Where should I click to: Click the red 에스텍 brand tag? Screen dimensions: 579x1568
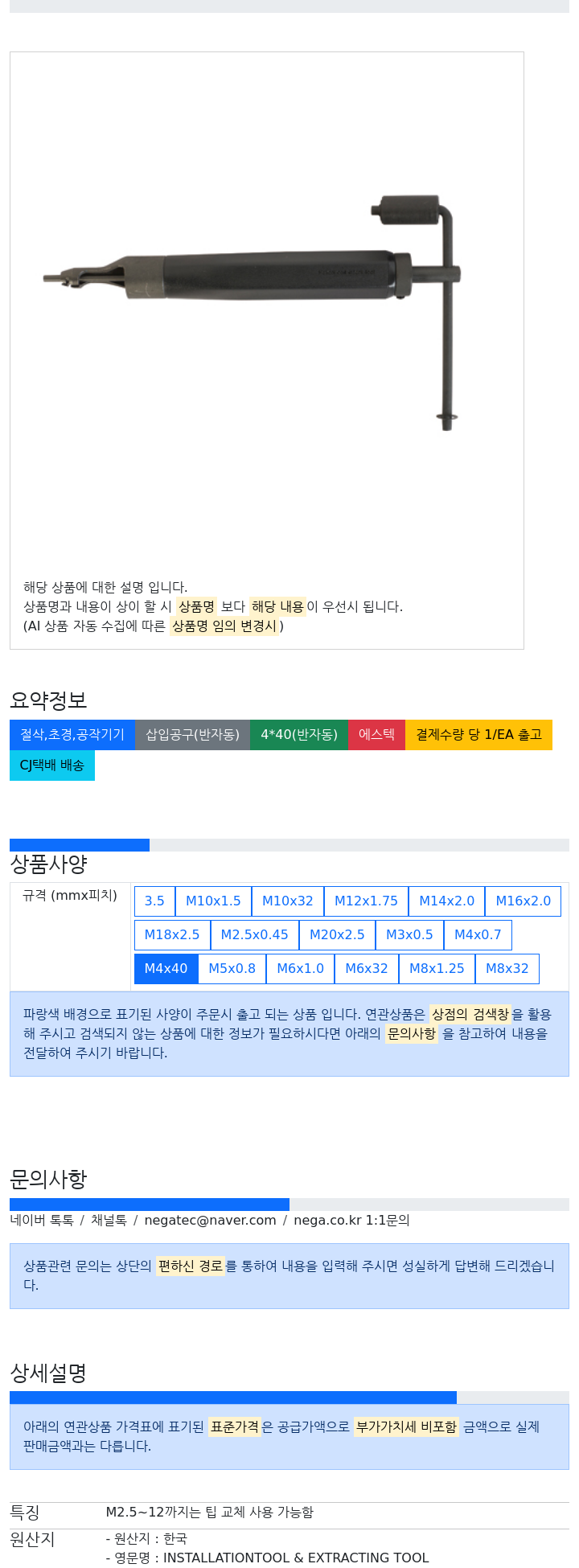376,735
